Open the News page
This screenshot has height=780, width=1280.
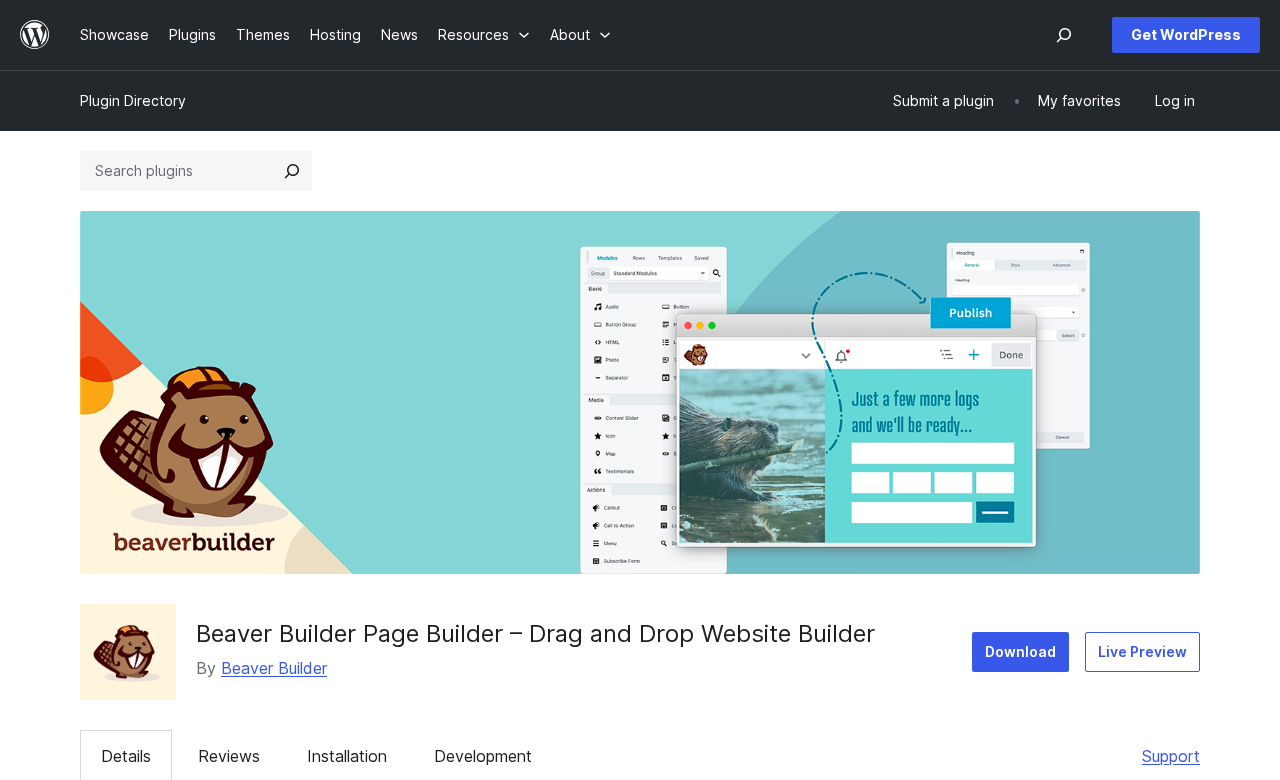tap(399, 35)
